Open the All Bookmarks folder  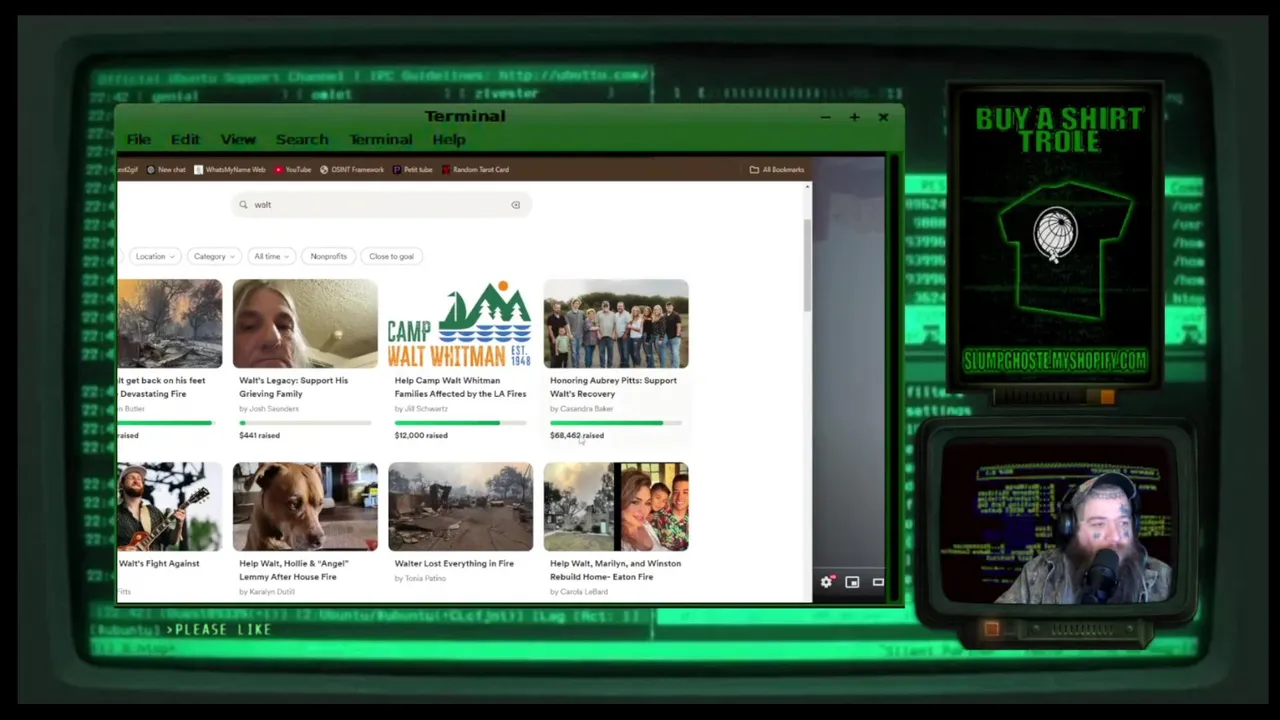pyautogui.click(x=777, y=170)
